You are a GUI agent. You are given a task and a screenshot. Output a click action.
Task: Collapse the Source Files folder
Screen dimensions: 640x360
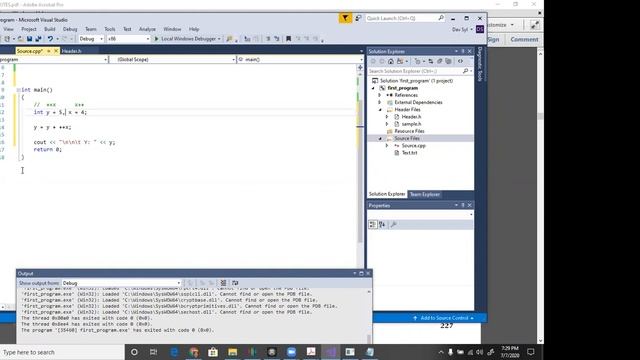[380, 138]
